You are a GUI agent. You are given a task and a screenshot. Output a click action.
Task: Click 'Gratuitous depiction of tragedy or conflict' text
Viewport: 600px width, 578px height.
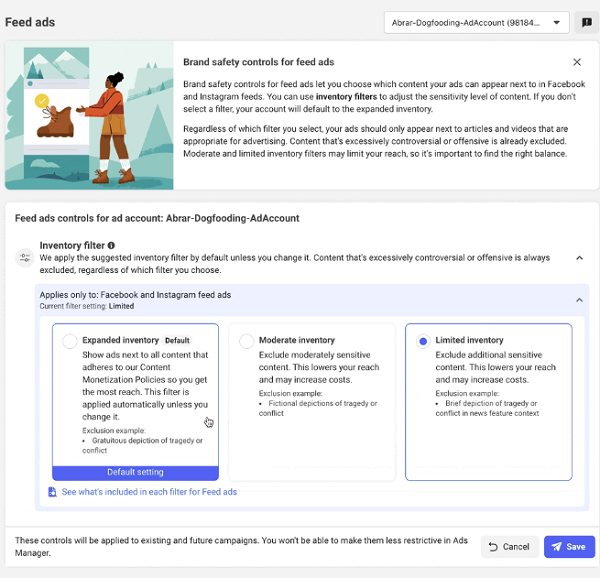pyautogui.click(x=142, y=445)
